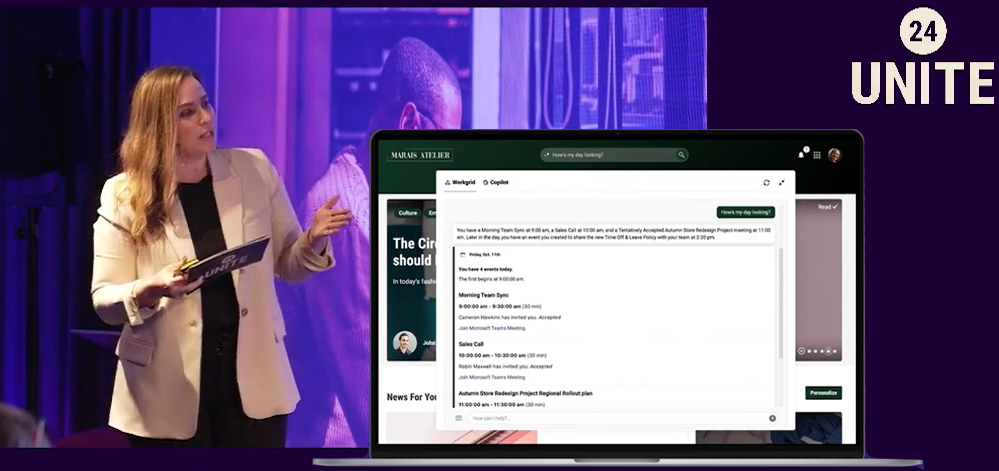Open the apps grid menu

point(817,155)
